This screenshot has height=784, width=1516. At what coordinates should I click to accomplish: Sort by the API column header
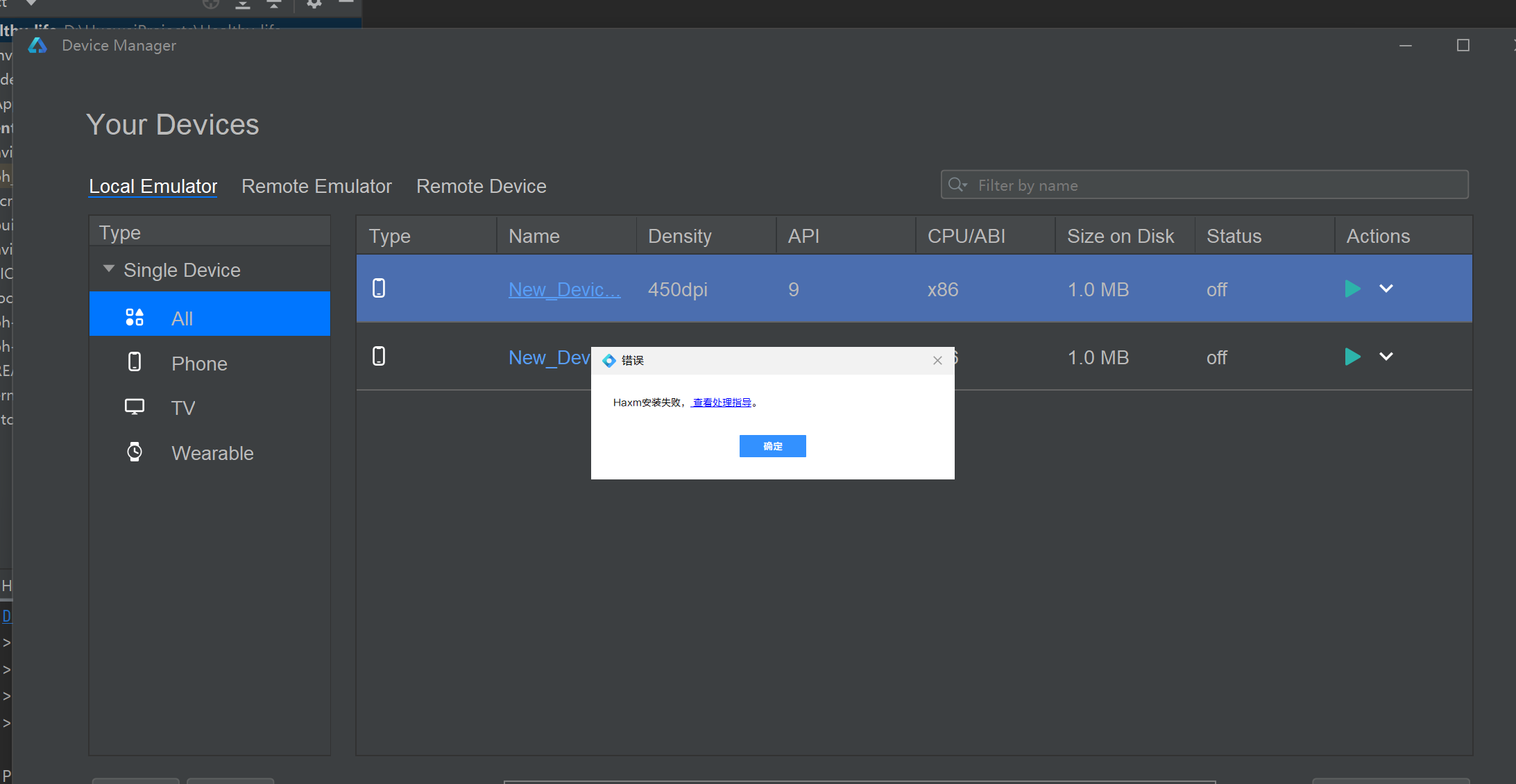(846, 236)
